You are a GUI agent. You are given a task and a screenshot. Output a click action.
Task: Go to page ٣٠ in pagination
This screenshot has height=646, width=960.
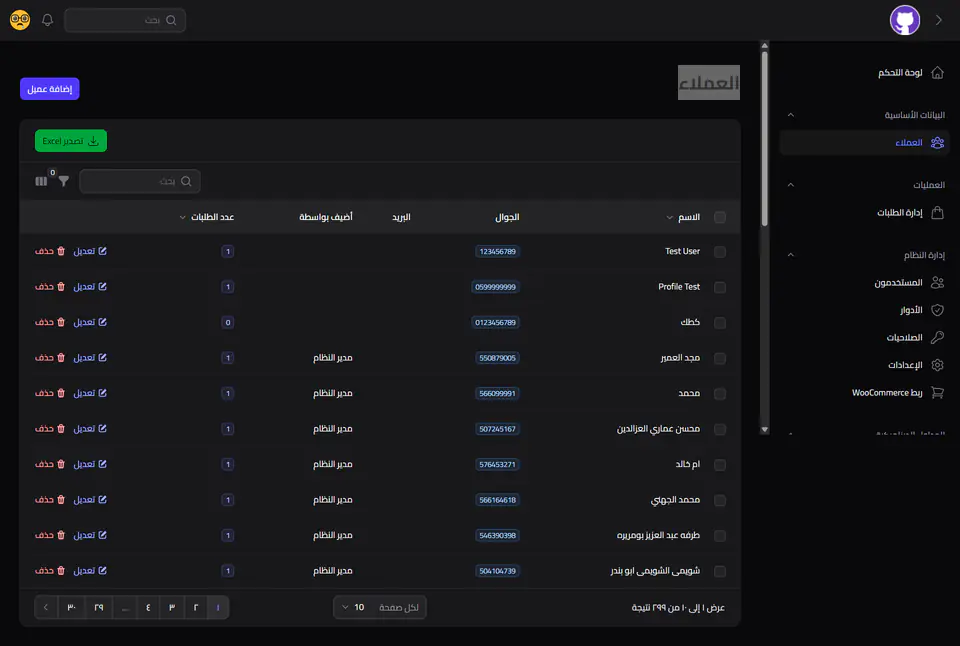point(72,607)
